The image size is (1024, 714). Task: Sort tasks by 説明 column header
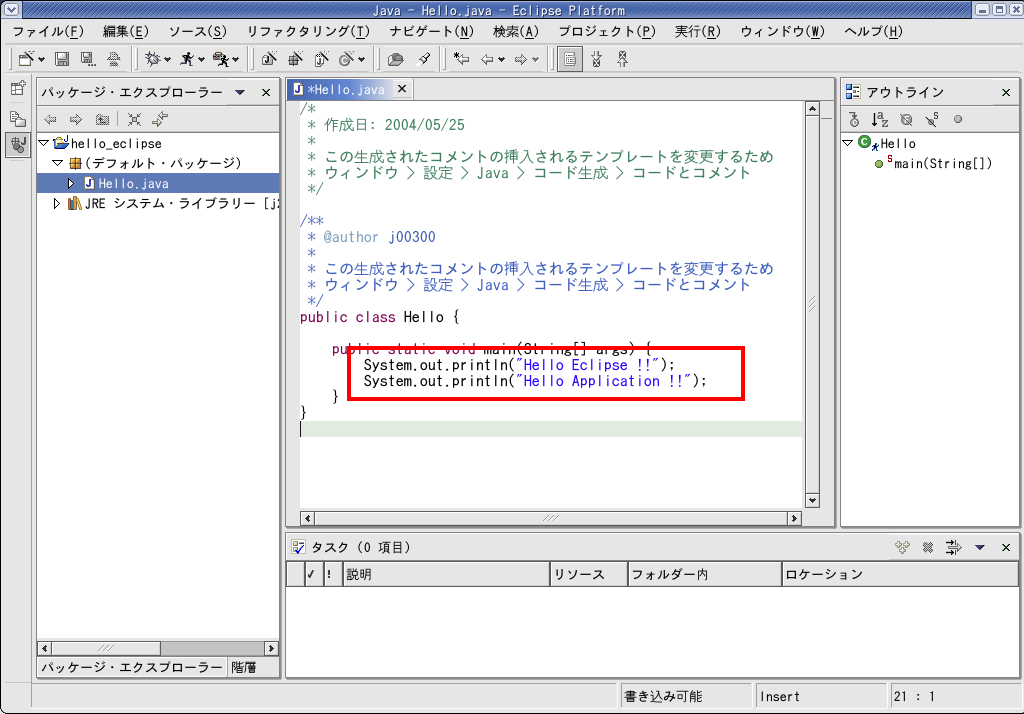(x=446, y=574)
